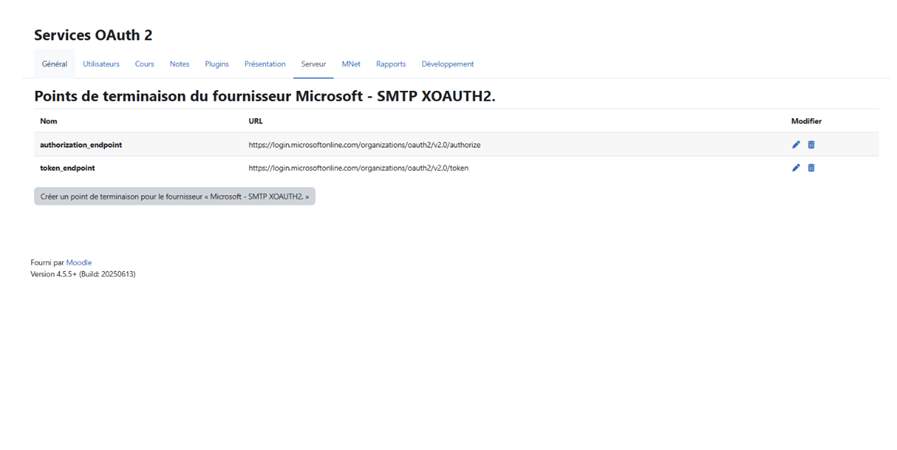Switch to the Utilisateurs tab
The height and width of the screenshot is (450, 897).
pos(101,64)
